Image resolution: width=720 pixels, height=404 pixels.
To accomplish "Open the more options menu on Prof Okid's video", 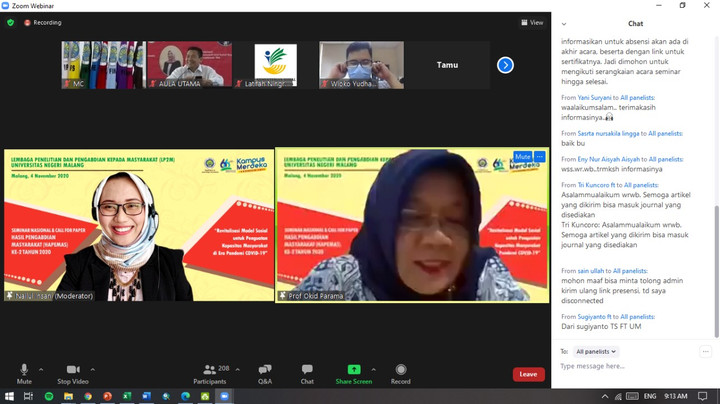I will click(540, 157).
